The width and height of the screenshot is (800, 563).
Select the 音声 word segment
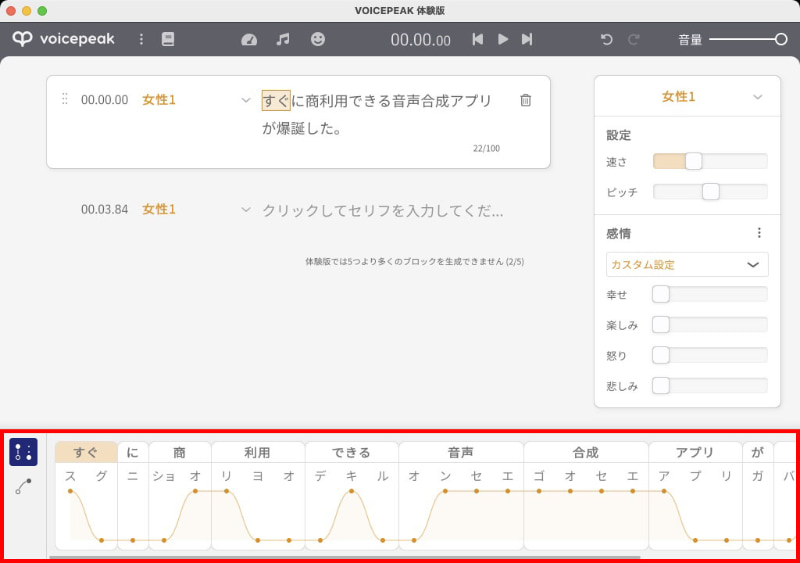tap(461, 453)
